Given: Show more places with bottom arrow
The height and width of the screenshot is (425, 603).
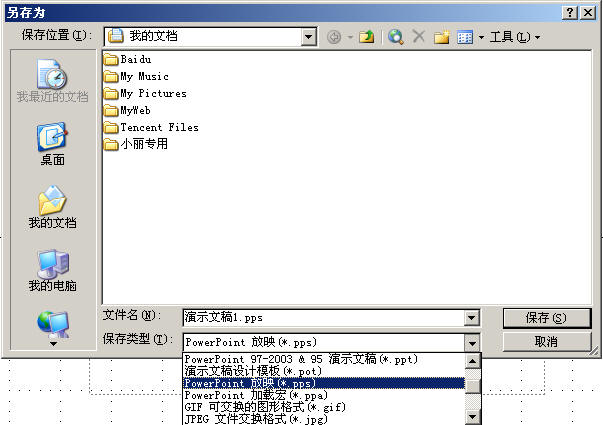Looking at the screenshot, I should pyautogui.click(x=53, y=343).
